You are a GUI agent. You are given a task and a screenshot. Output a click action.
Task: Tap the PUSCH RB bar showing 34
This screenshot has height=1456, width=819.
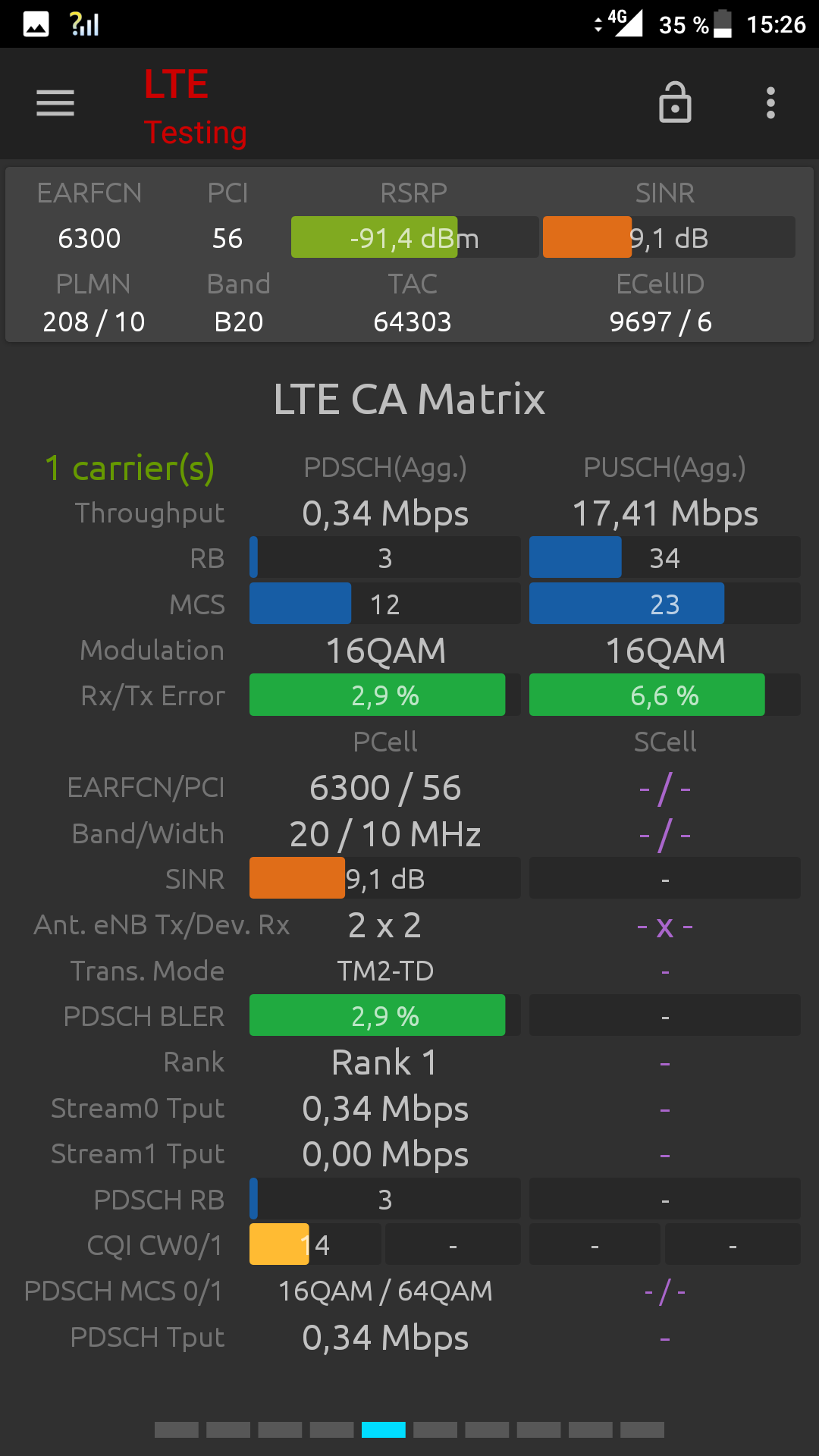pyautogui.click(x=665, y=558)
